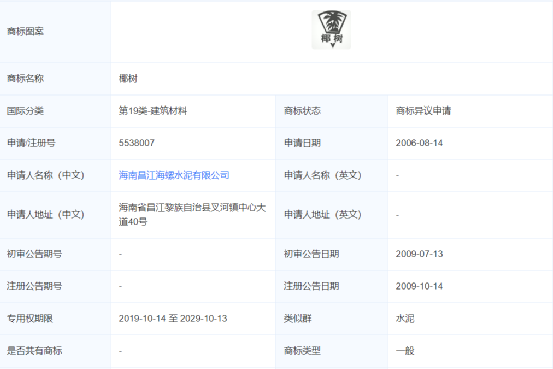Click the 申请/注册号 row label
The image size is (553, 369).
click(x=31, y=143)
